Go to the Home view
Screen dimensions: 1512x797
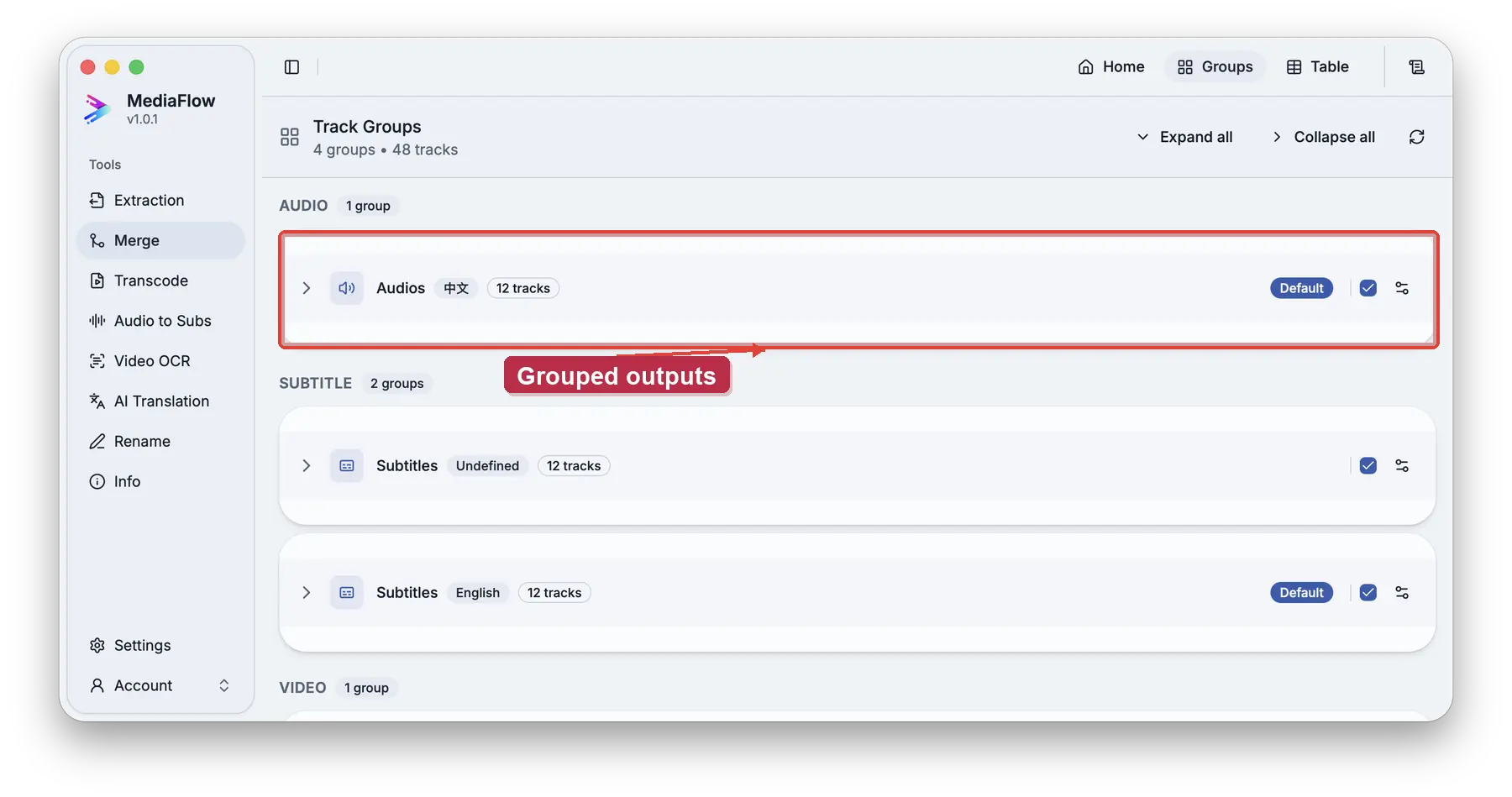1110,67
